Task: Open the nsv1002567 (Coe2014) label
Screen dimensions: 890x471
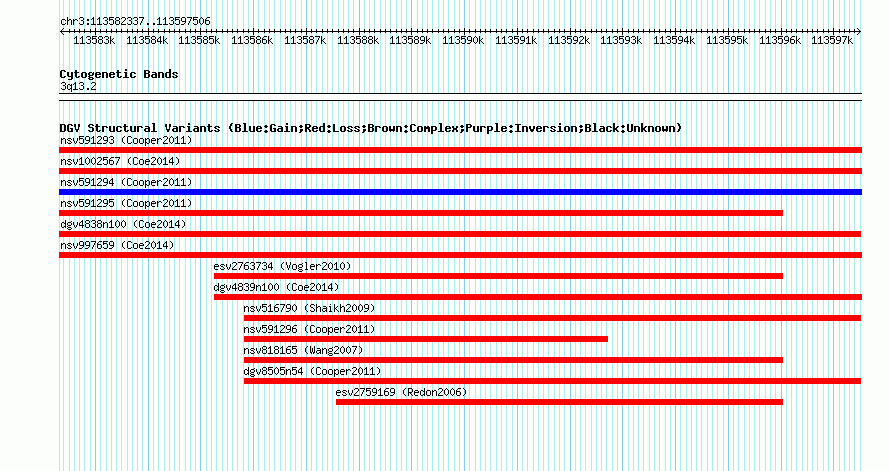Action: point(120,161)
